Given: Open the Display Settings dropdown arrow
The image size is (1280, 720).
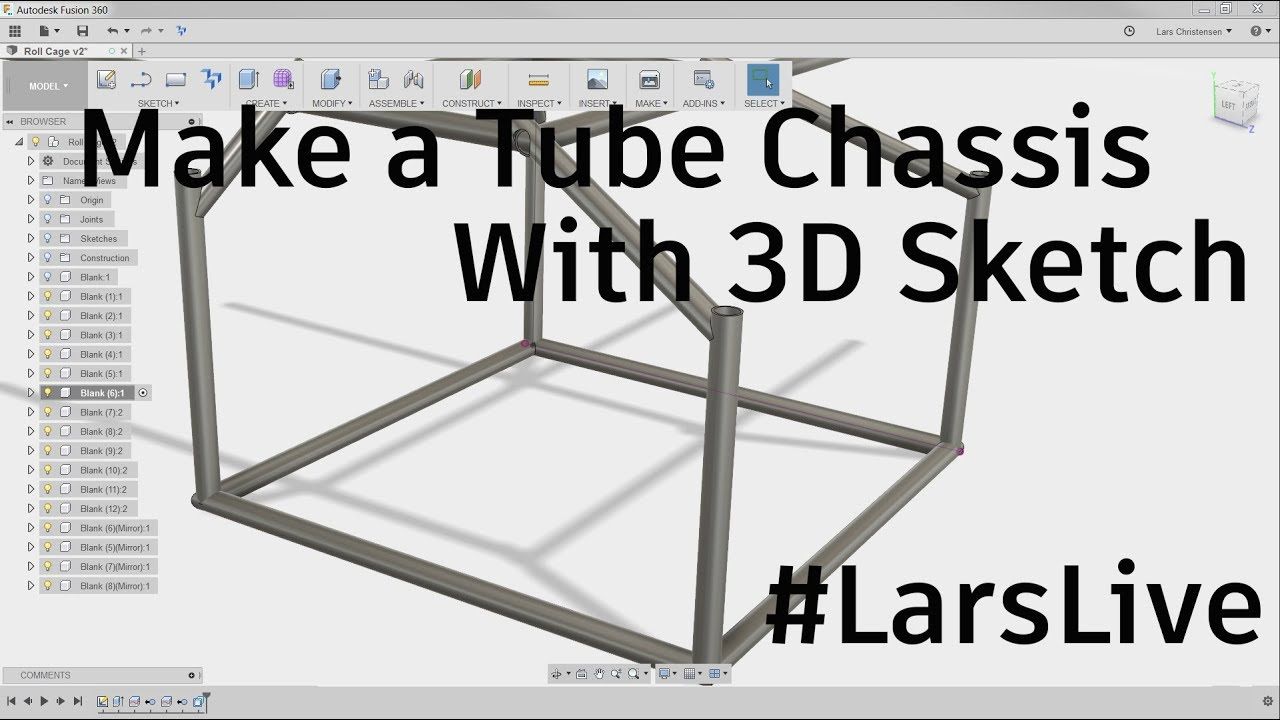Looking at the screenshot, I should click(x=675, y=673).
